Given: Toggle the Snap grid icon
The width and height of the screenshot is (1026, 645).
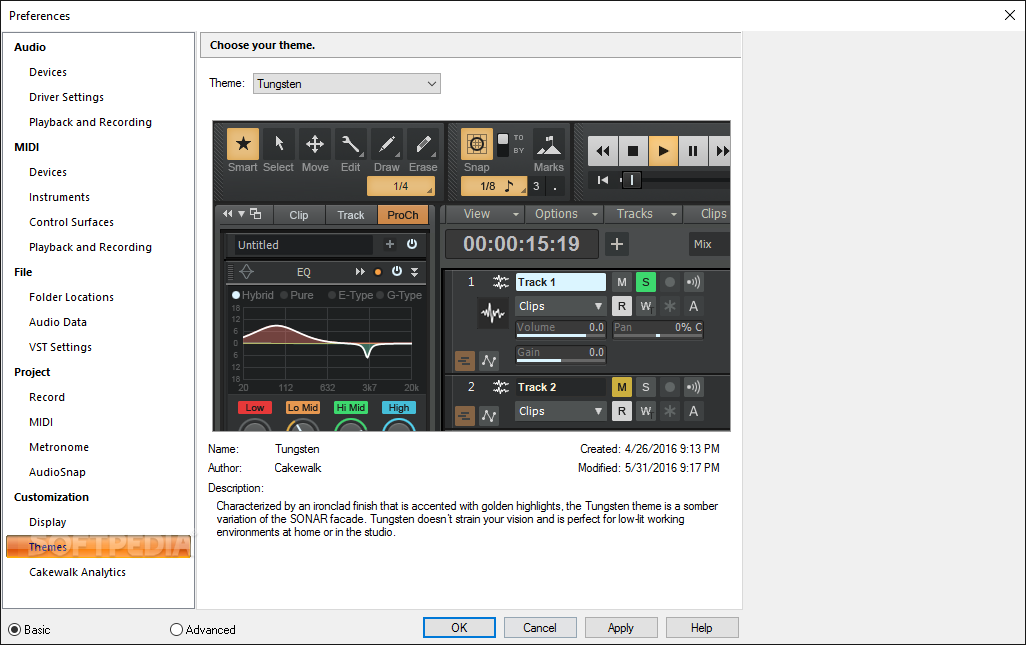Looking at the screenshot, I should coord(477,144).
